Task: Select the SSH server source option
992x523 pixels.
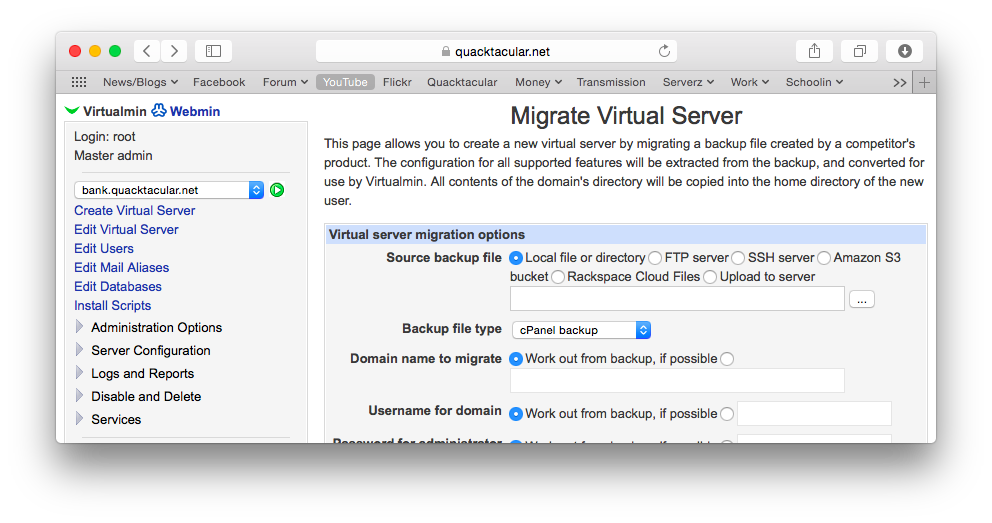Action: (738, 258)
